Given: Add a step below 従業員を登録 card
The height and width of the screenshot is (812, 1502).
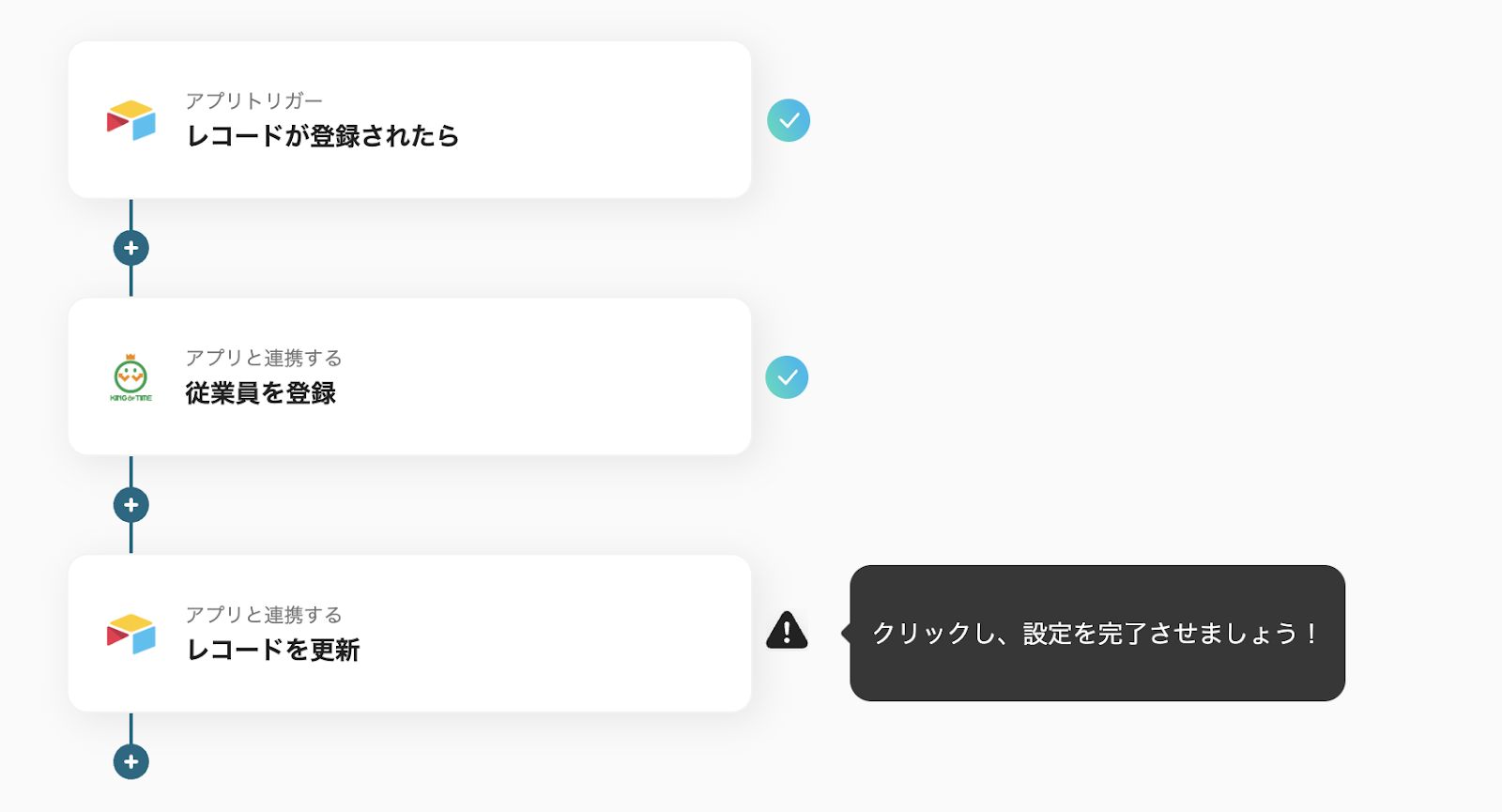Looking at the screenshot, I should 131,505.
